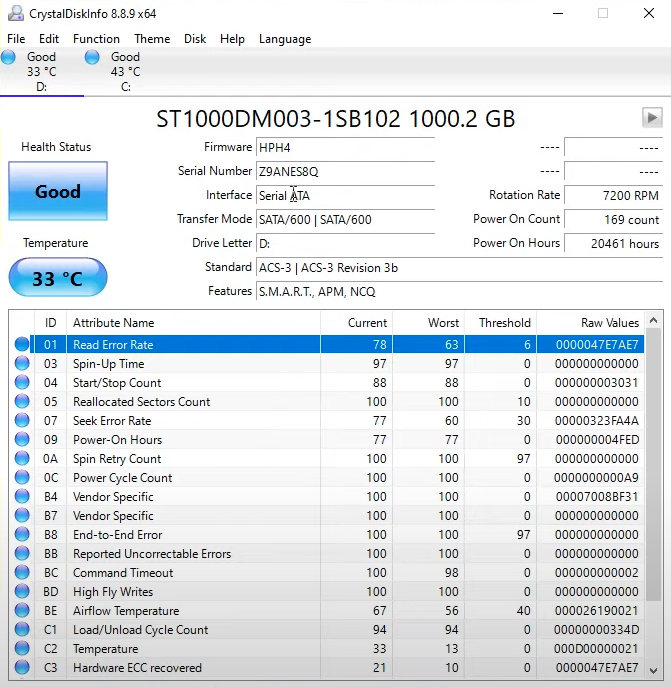Viewport: 671px width, 688px height.
Task: Switch to the D: disk tab at 33 °C
Action: coord(42,72)
